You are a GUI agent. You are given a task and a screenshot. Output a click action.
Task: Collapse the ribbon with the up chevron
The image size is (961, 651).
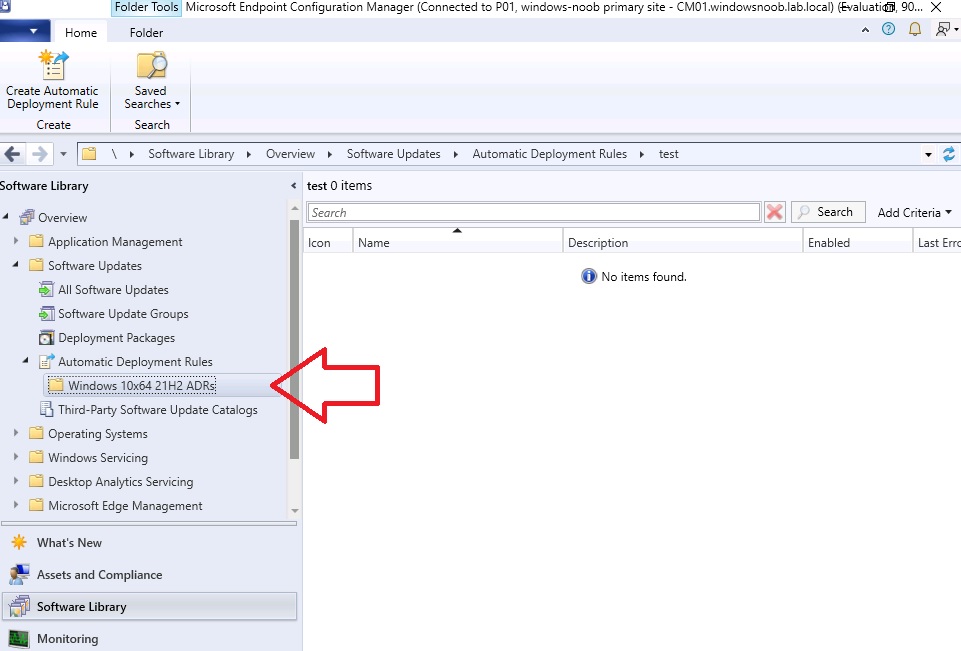click(x=865, y=29)
